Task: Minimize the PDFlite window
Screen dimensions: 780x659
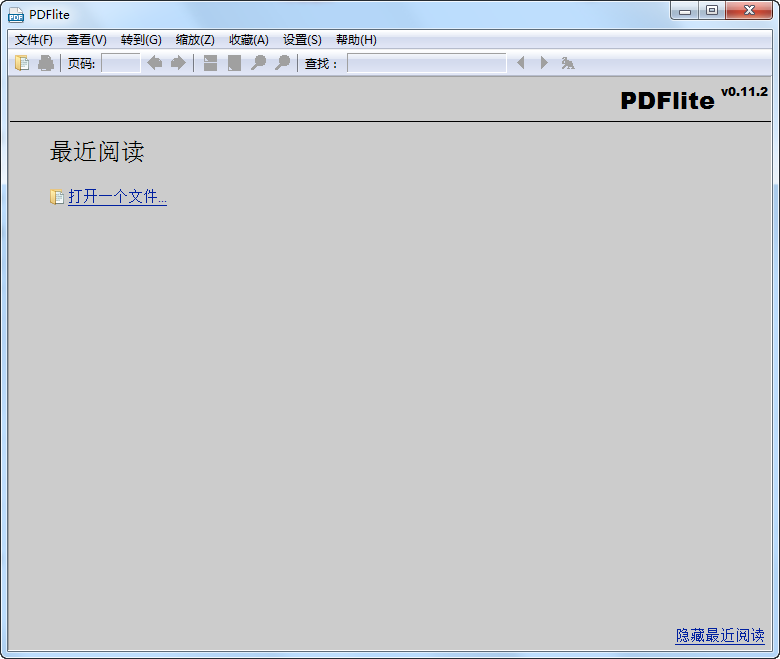Action: [685, 10]
